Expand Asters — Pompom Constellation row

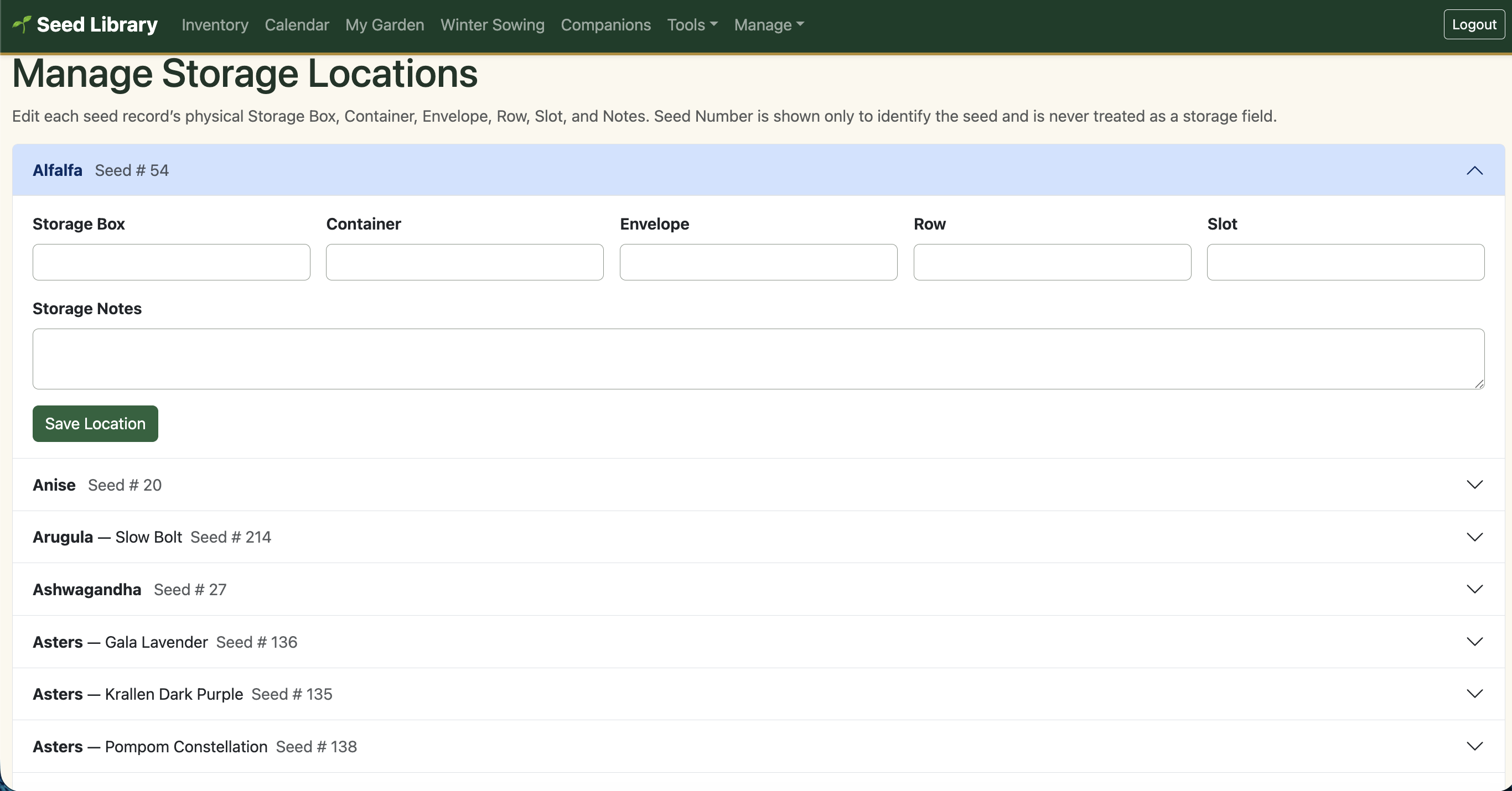click(x=758, y=746)
